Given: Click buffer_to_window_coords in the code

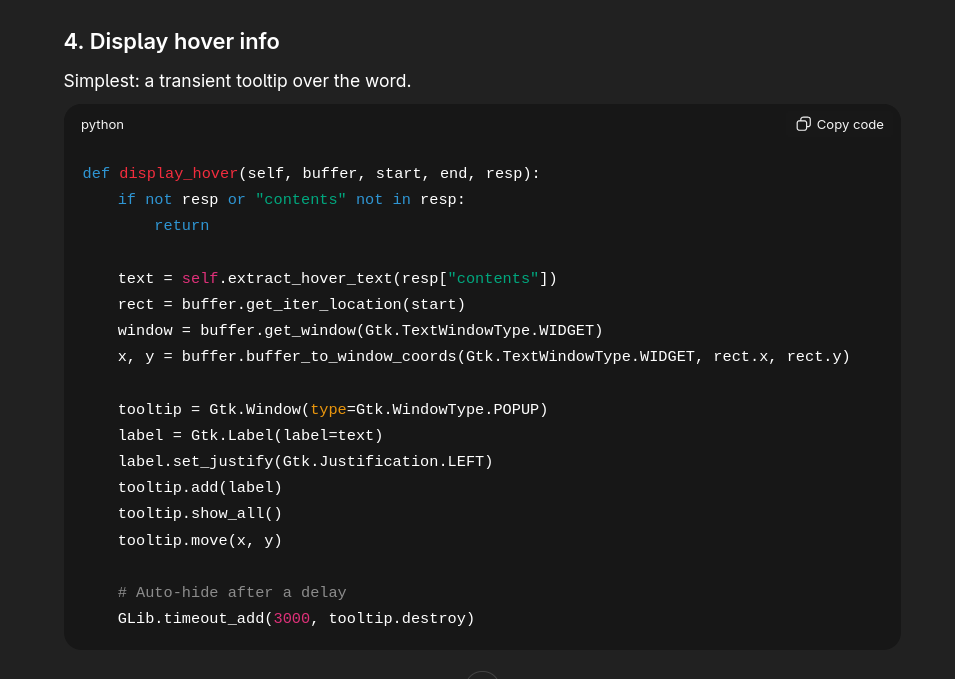Looking at the screenshot, I should pos(350,357).
